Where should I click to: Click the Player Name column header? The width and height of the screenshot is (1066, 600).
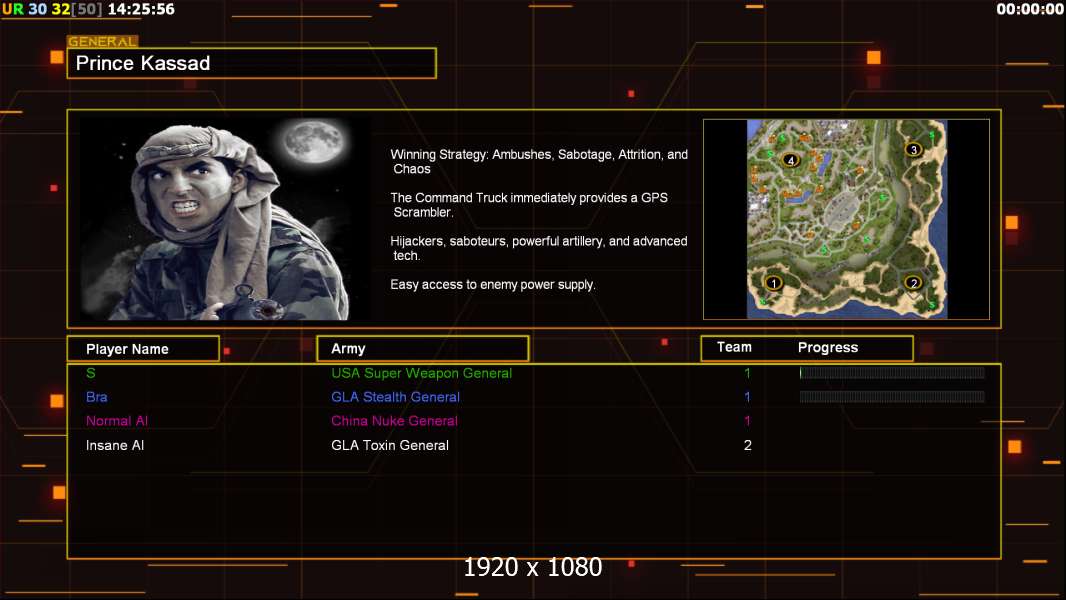143,349
